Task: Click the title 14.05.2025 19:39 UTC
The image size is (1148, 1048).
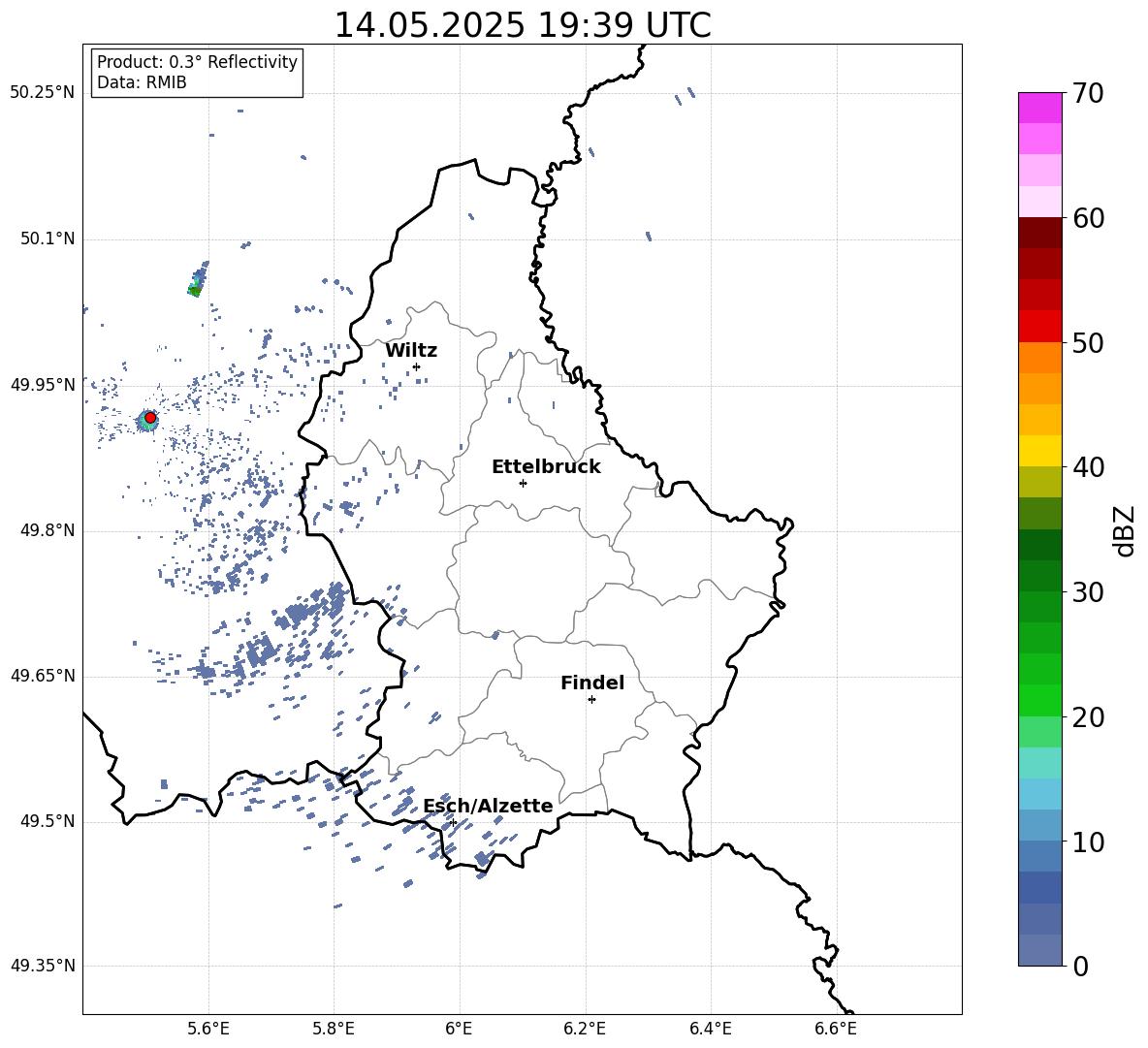Action: (x=523, y=25)
